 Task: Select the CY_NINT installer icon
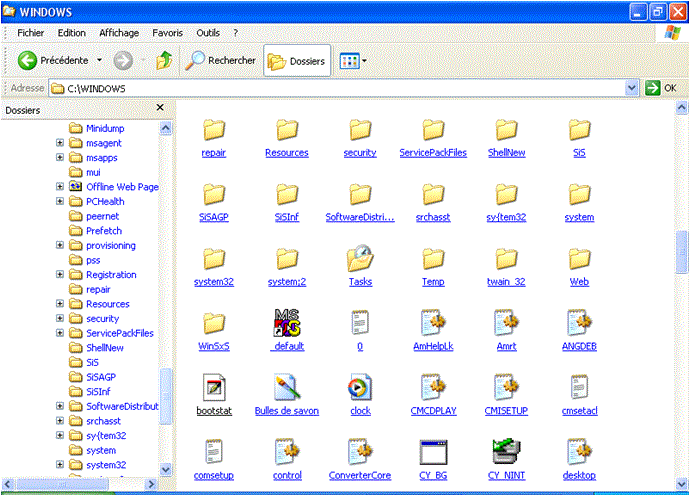tap(506, 452)
